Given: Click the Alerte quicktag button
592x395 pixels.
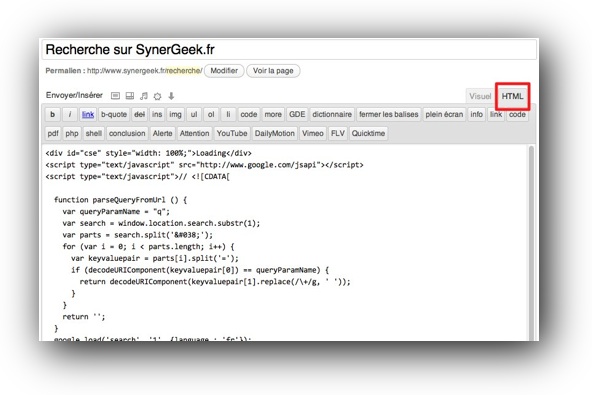Looking at the screenshot, I should coord(162,133).
